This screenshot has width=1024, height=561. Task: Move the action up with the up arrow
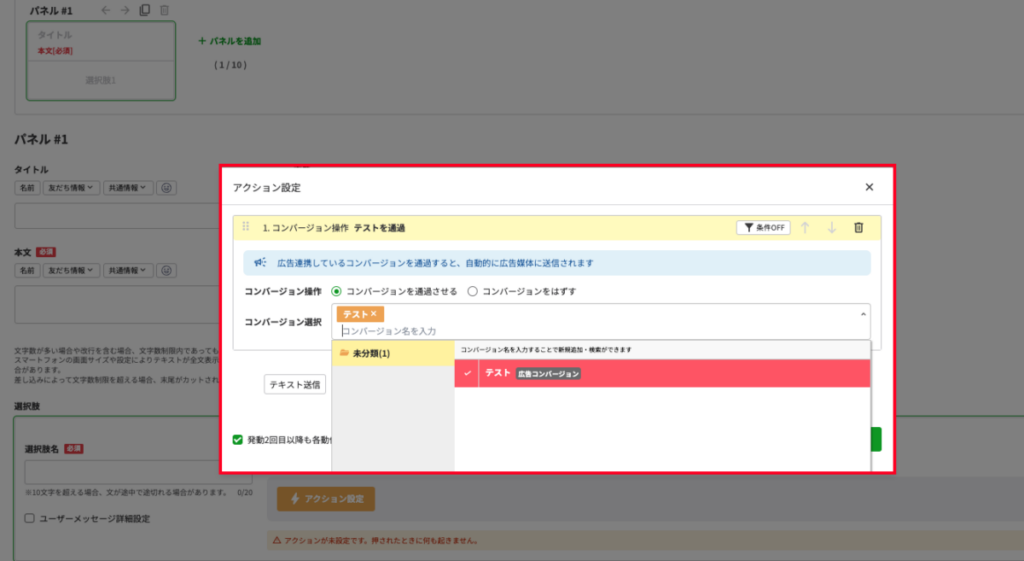pos(805,228)
